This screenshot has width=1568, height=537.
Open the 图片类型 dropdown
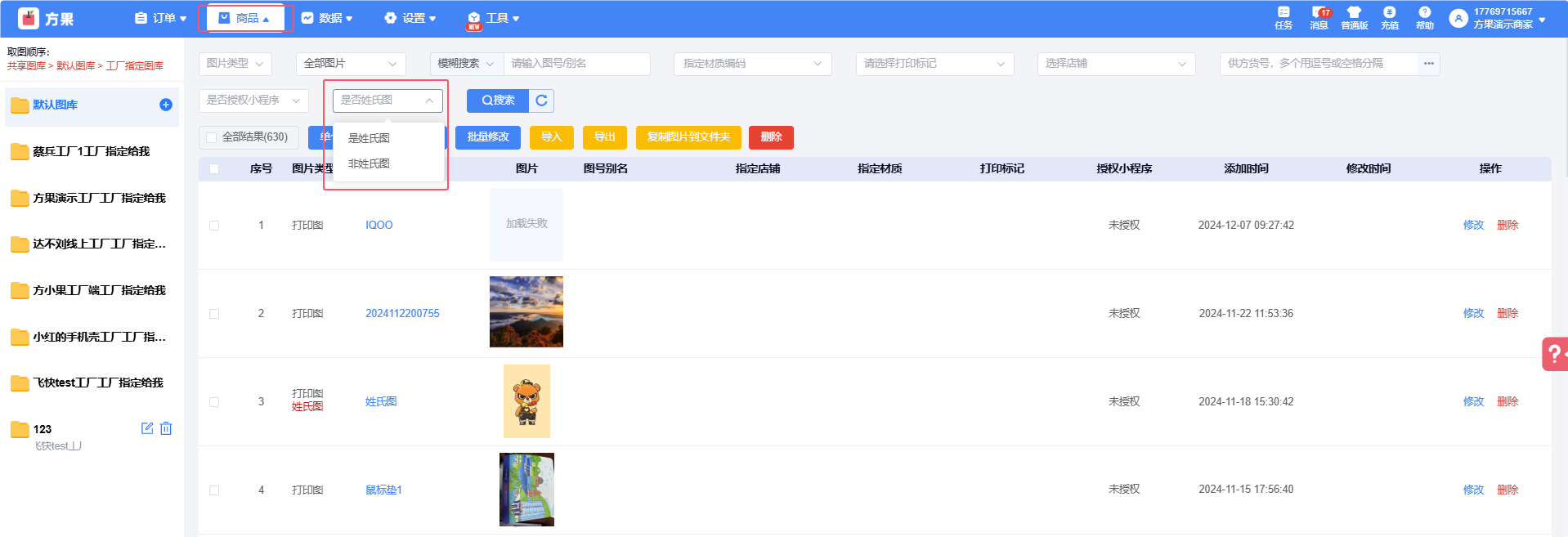click(235, 64)
